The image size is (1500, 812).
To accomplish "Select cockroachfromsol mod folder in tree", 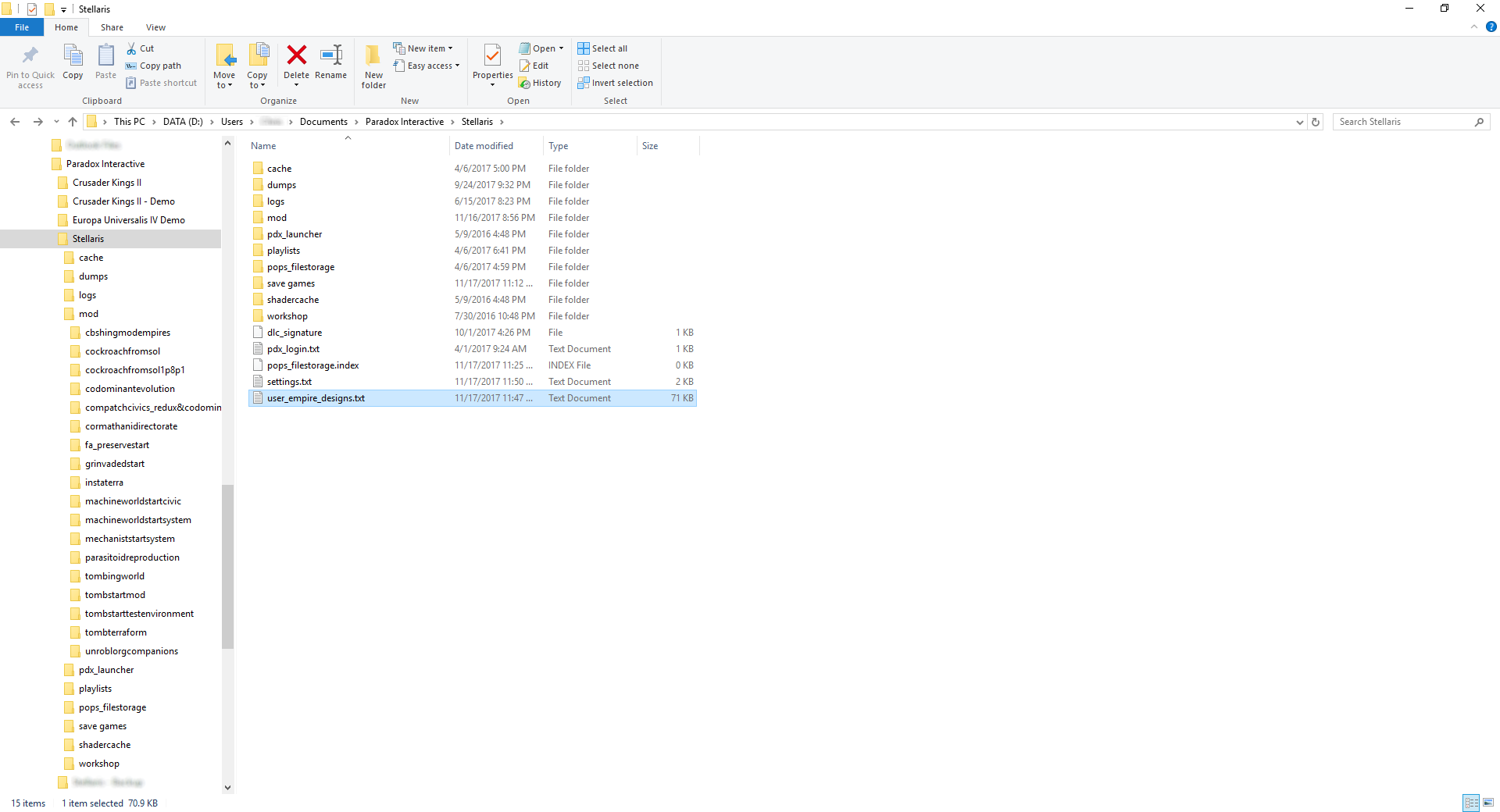I will tap(123, 351).
